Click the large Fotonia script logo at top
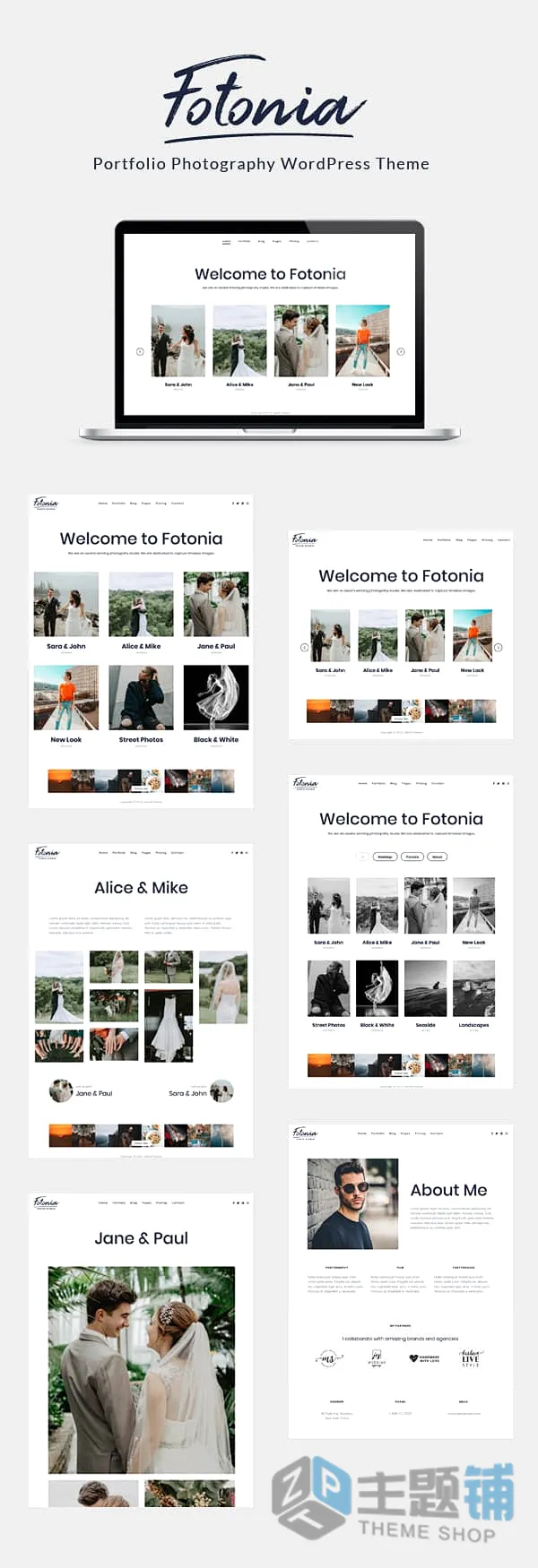This screenshot has height=1568, width=538. pyautogui.click(x=265, y=99)
